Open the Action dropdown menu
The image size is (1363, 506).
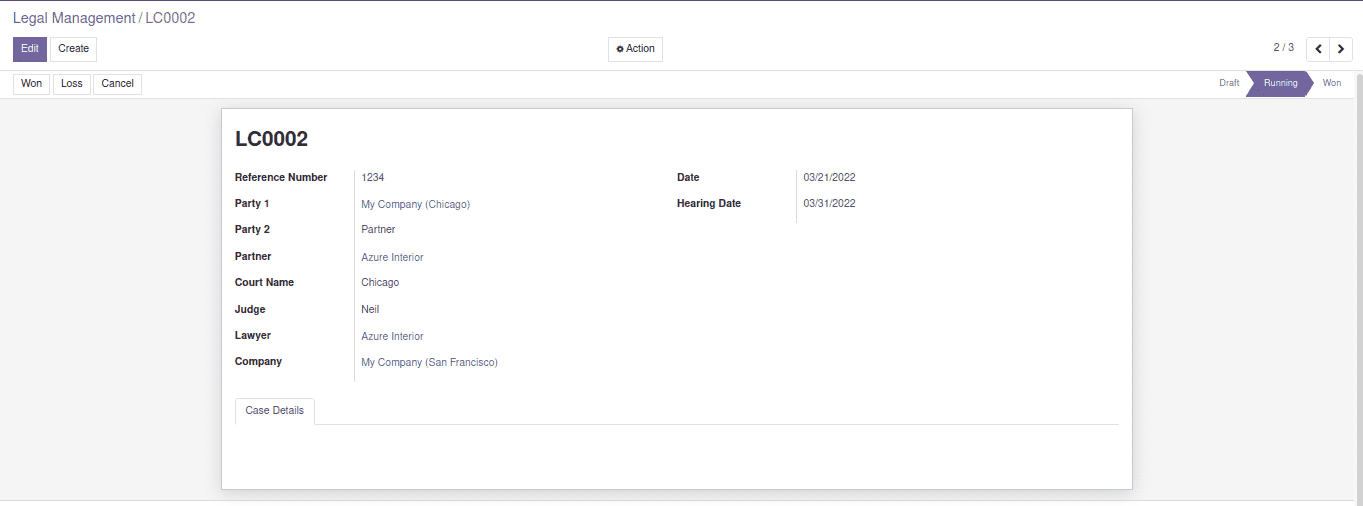635,49
